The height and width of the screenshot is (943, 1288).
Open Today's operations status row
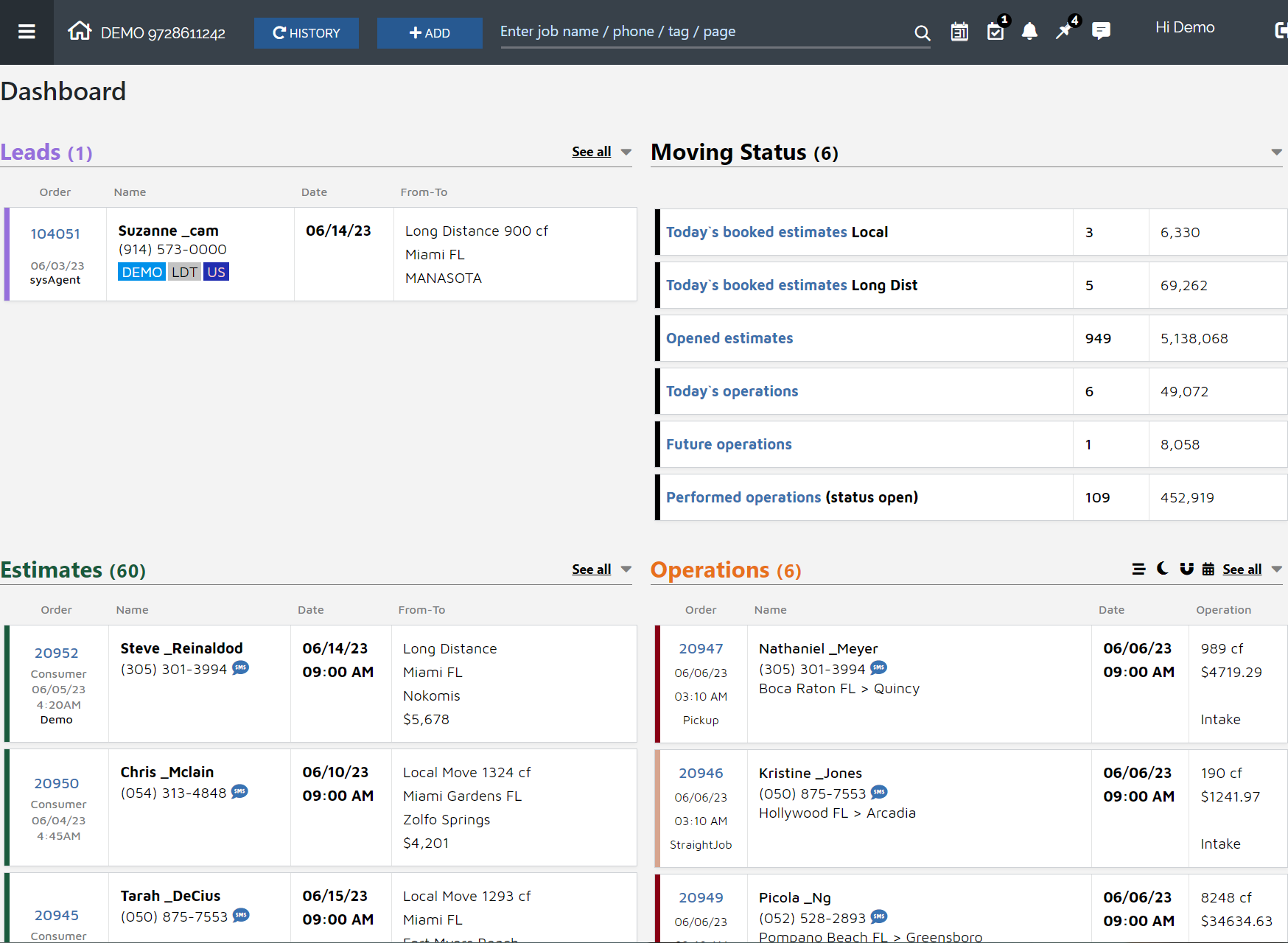point(732,391)
